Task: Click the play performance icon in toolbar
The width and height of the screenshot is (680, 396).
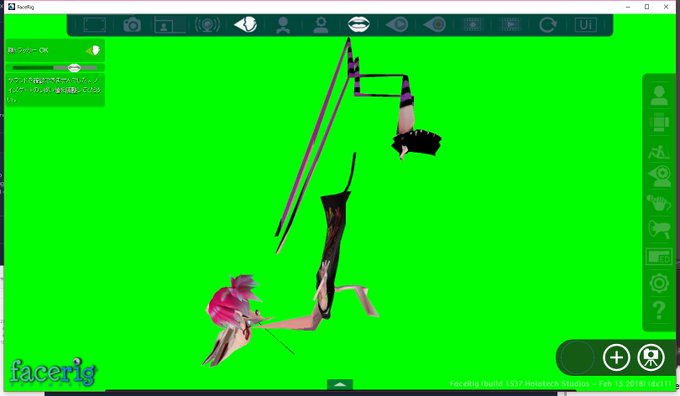Action: coord(397,25)
